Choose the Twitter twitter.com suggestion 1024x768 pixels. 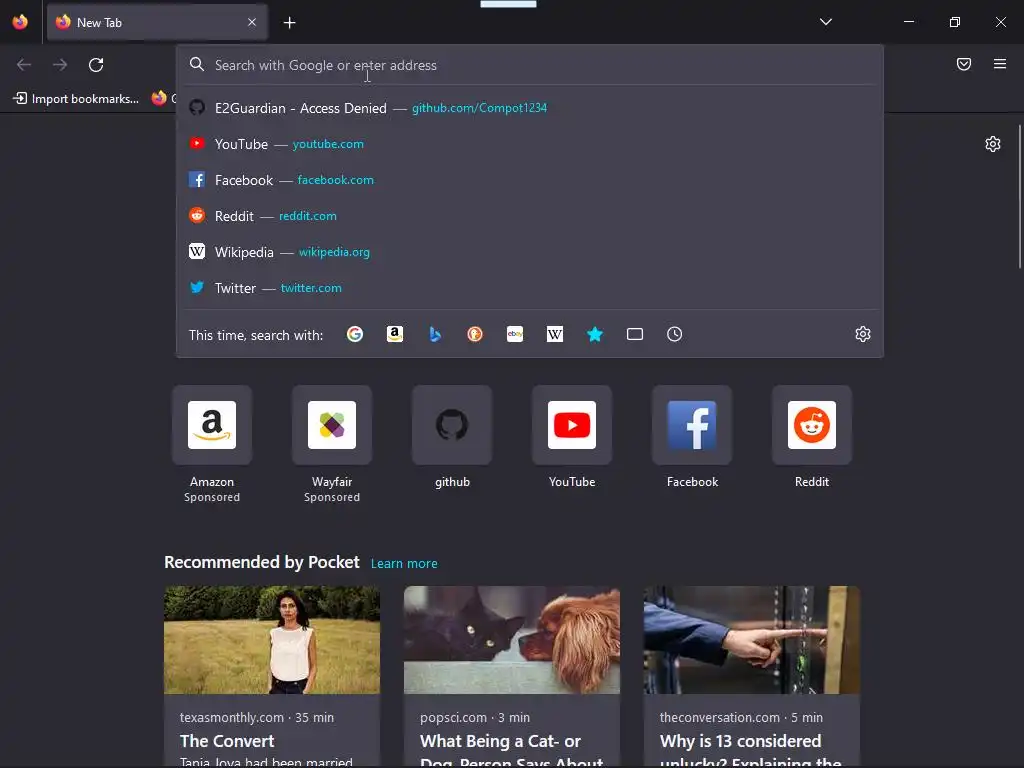coord(530,287)
